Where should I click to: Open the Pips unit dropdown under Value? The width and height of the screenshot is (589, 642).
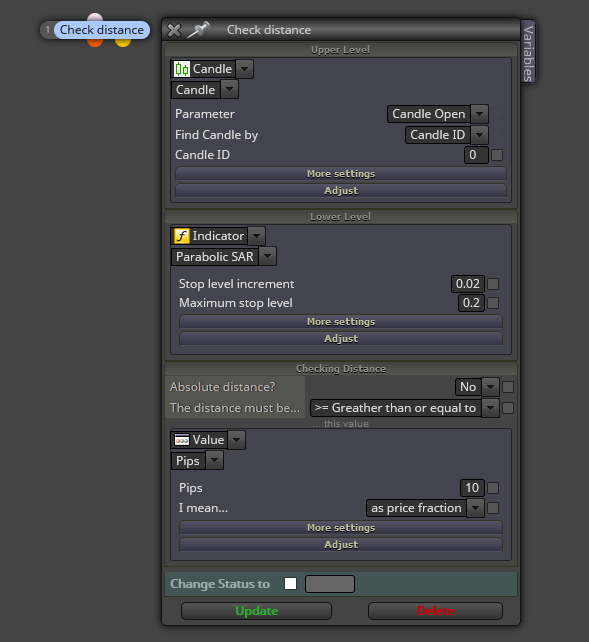coord(215,461)
